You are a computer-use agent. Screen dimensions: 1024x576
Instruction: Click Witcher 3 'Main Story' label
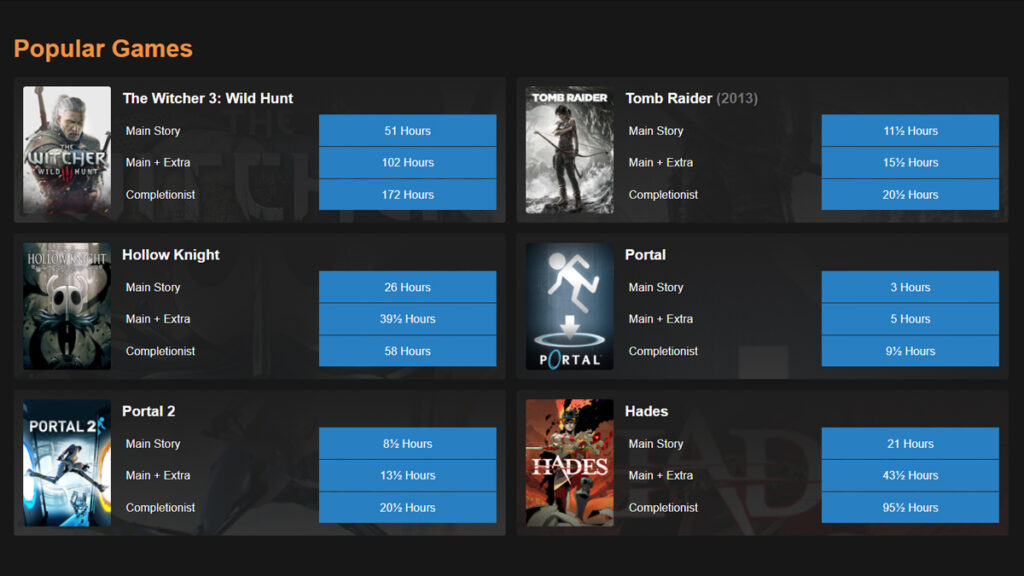click(x=153, y=131)
